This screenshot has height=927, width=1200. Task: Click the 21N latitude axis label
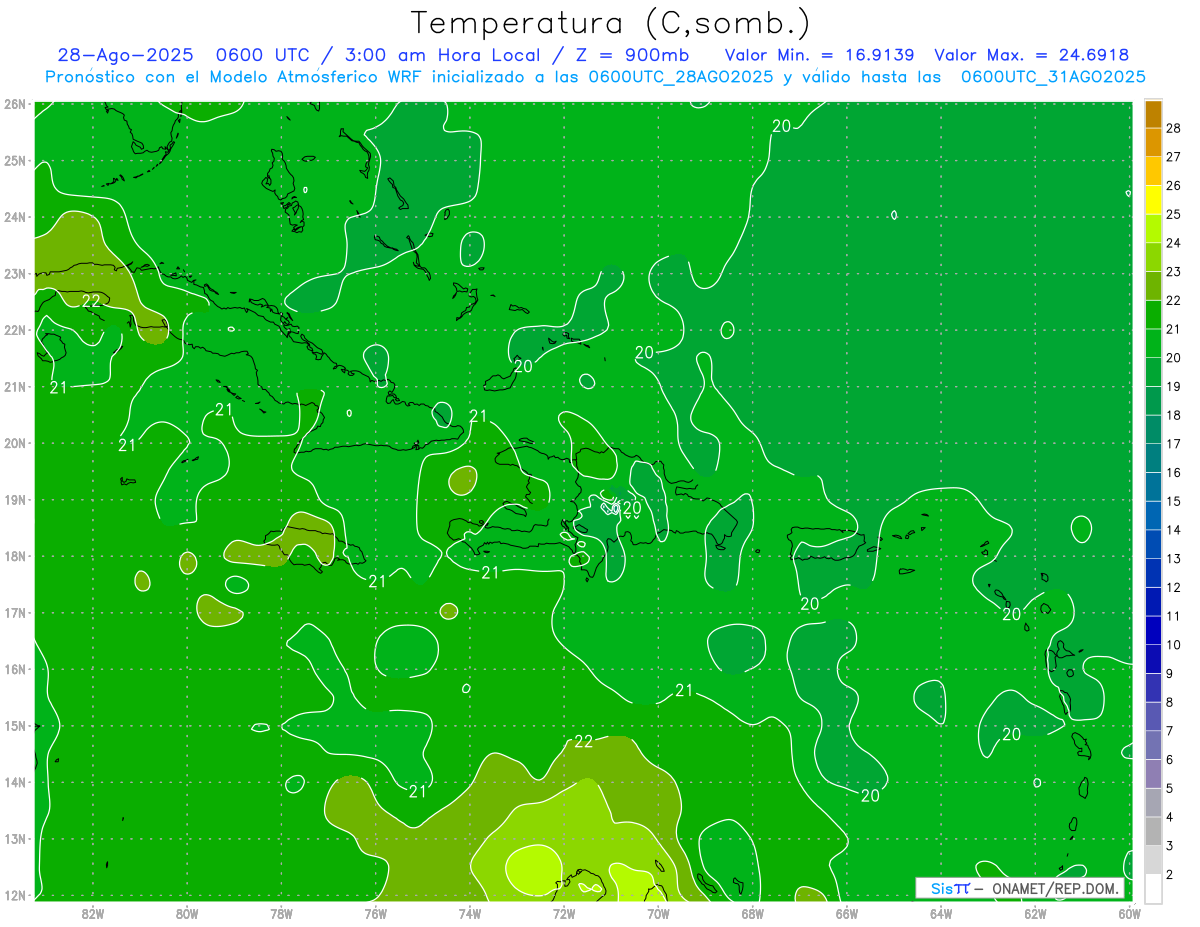pyautogui.click(x=15, y=387)
